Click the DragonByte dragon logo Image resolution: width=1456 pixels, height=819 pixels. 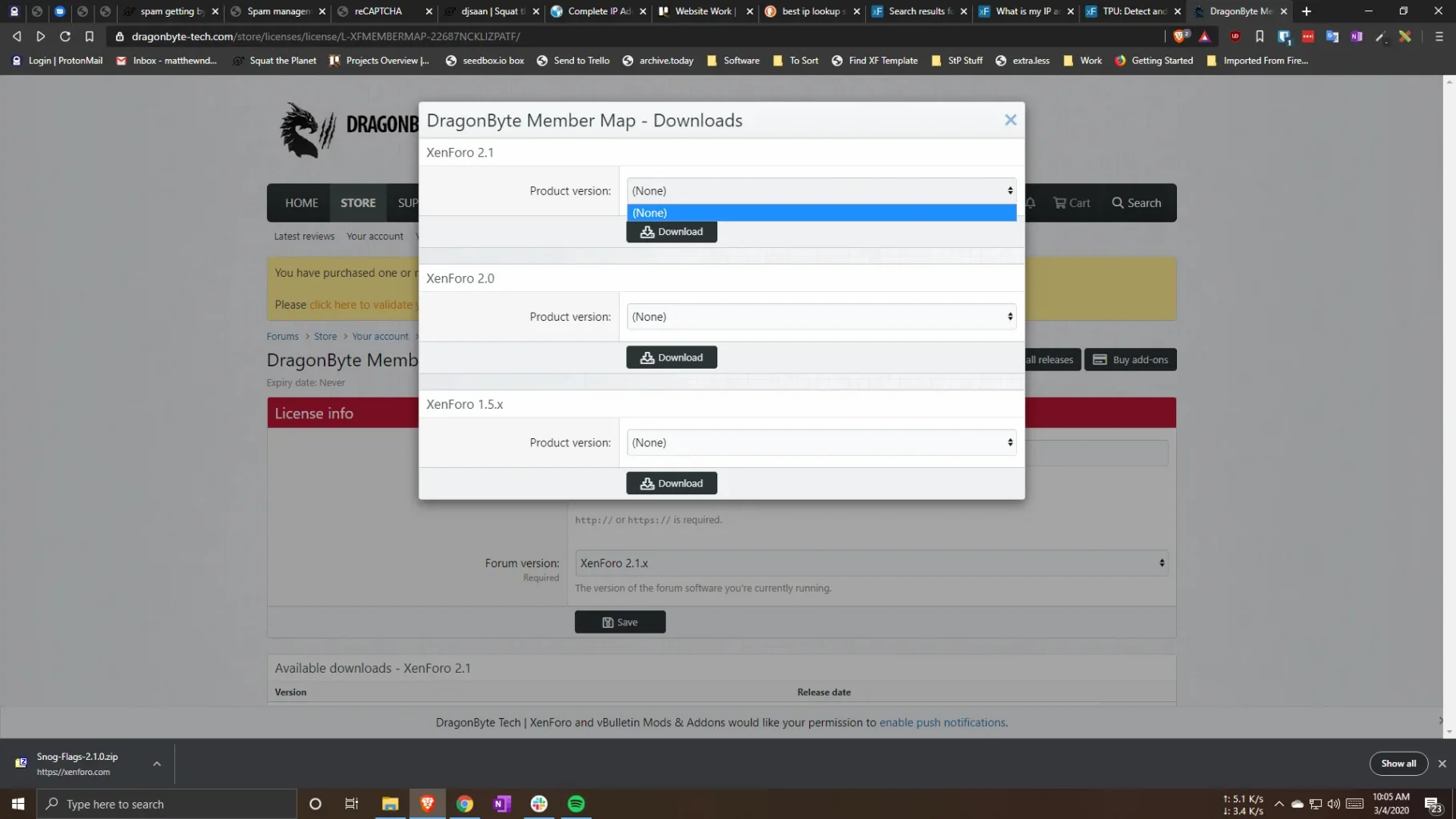[x=307, y=130]
